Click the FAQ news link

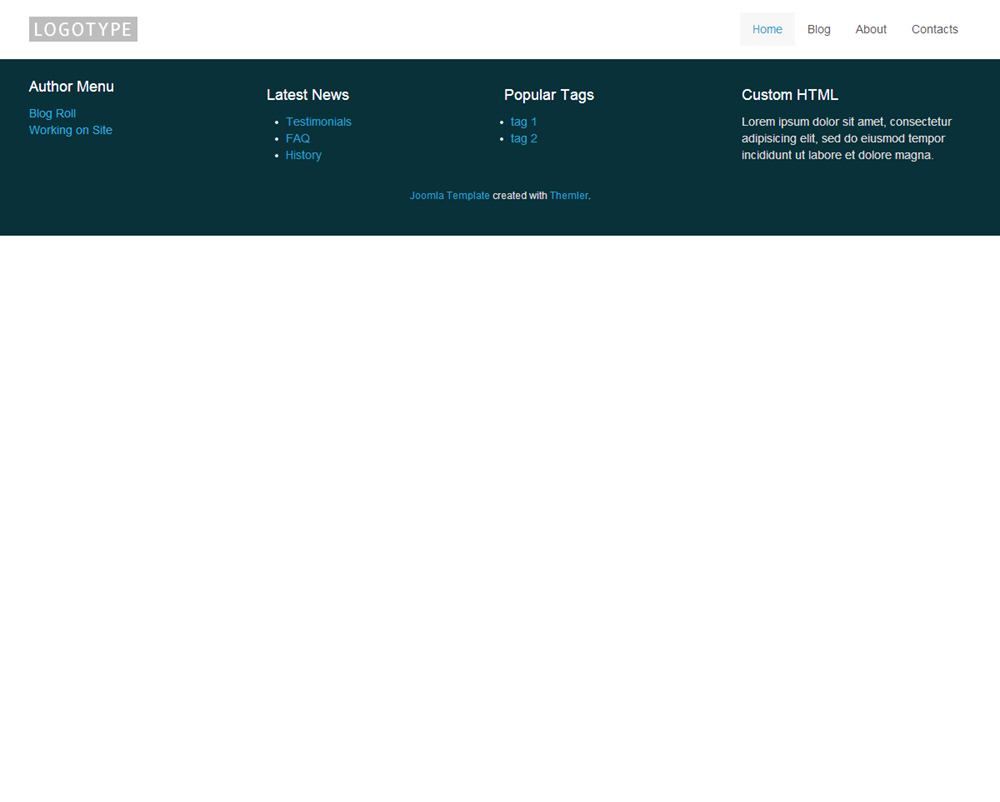point(297,139)
